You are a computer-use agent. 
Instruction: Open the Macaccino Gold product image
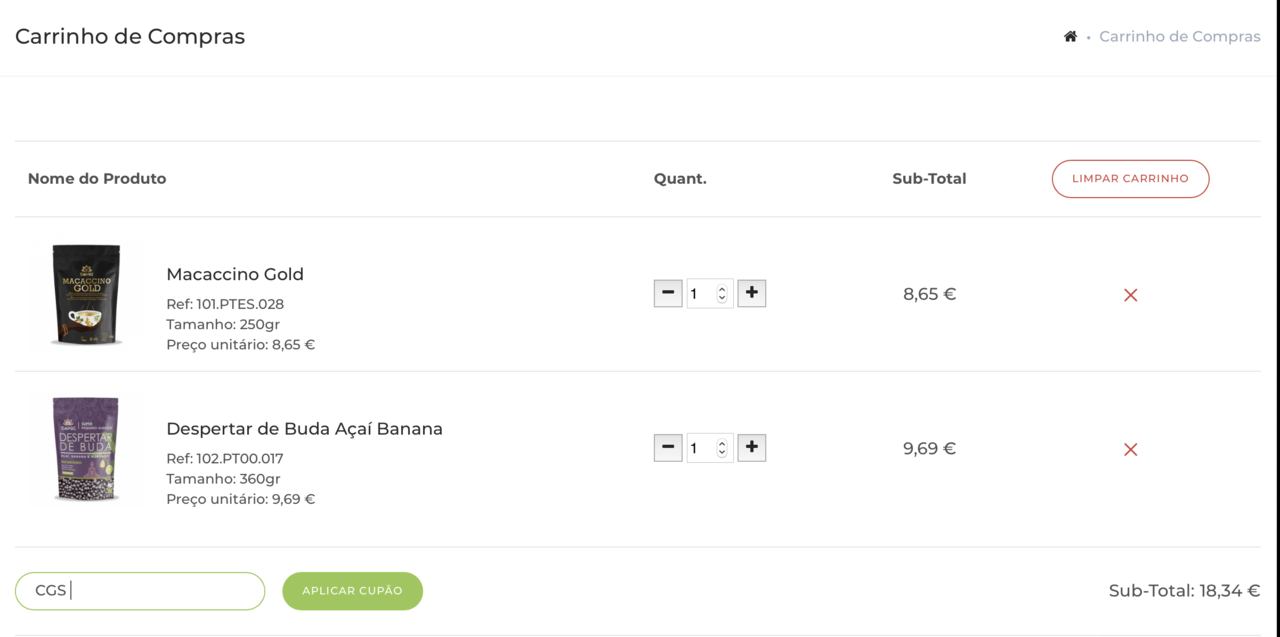87,294
